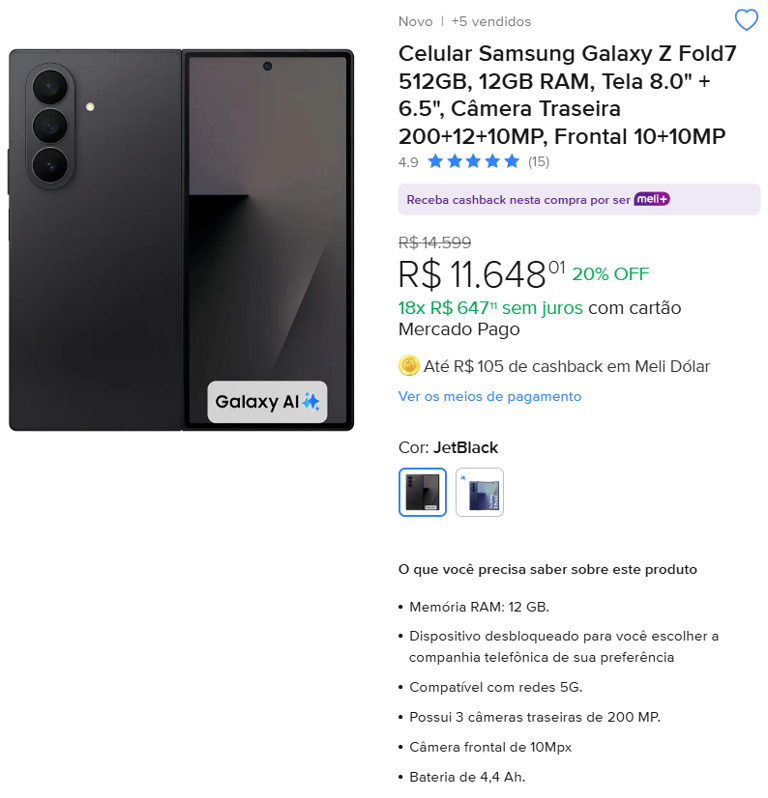Click the R$ 11.648 current price

coord(481,274)
